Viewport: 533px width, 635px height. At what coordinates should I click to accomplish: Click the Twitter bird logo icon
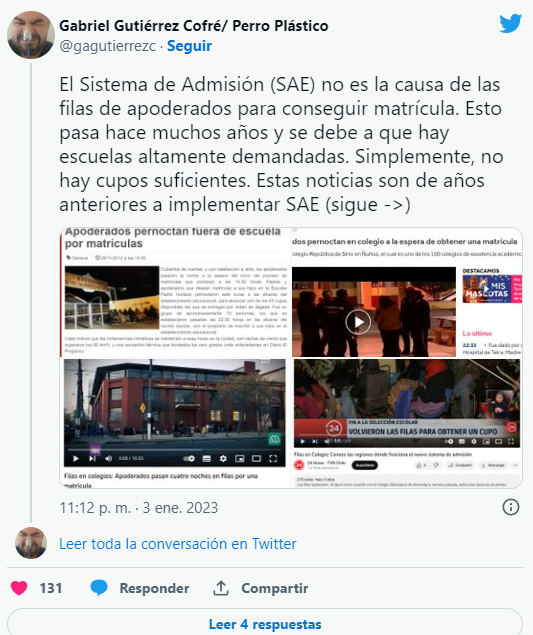pyautogui.click(x=510, y=23)
